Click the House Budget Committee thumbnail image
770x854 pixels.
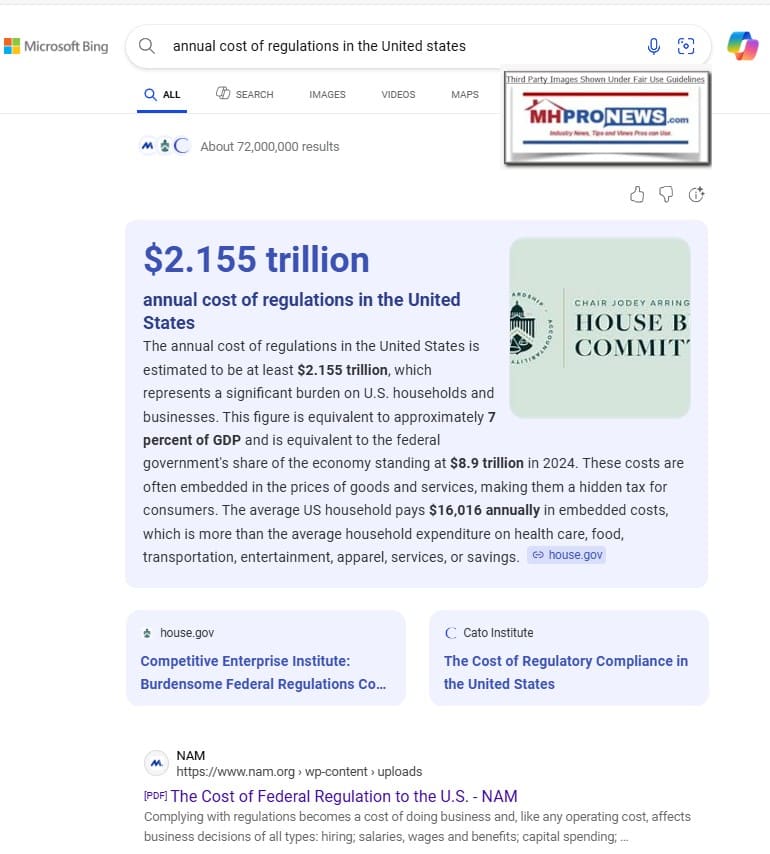(x=599, y=327)
